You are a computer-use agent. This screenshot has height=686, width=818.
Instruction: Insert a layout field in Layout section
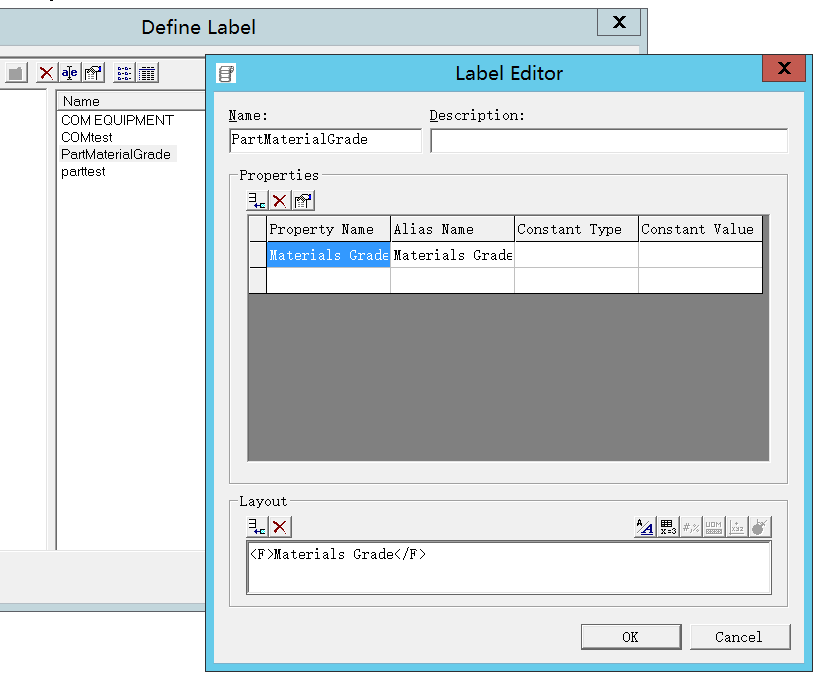pos(257,527)
